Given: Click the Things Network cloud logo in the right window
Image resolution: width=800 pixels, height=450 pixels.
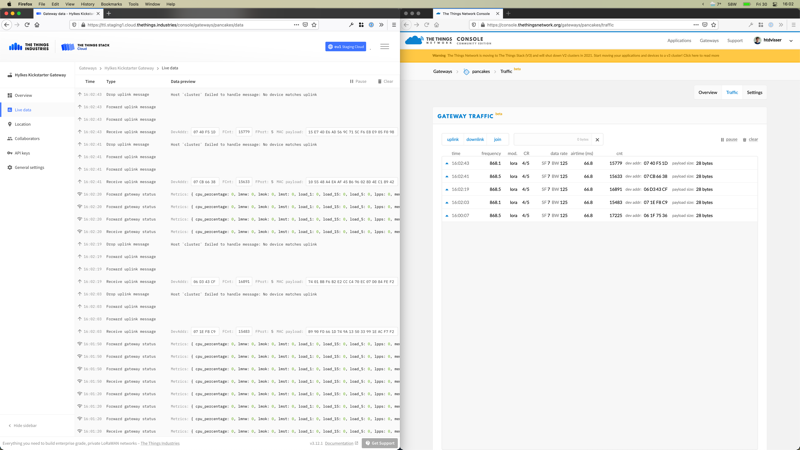Looking at the screenshot, I should pyautogui.click(x=414, y=40).
